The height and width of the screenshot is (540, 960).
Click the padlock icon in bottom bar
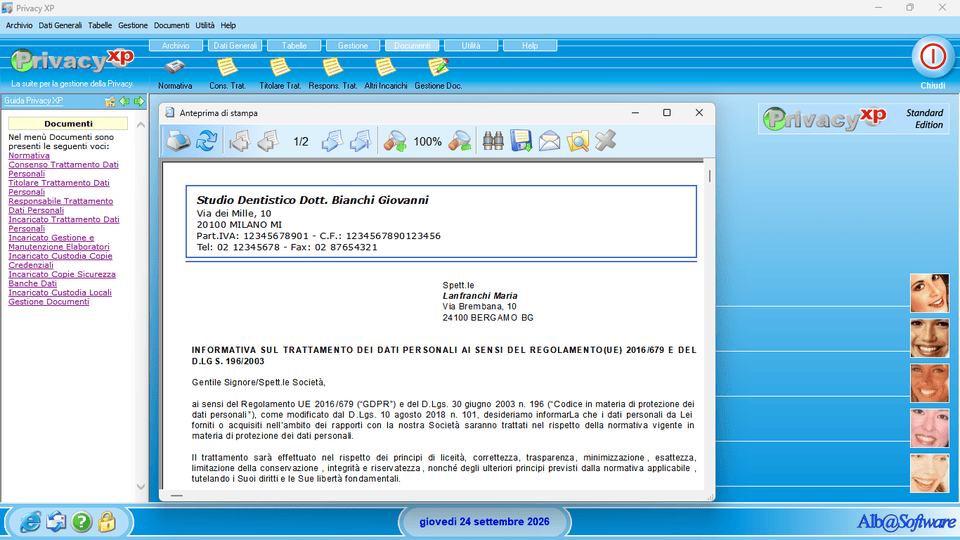point(107,522)
